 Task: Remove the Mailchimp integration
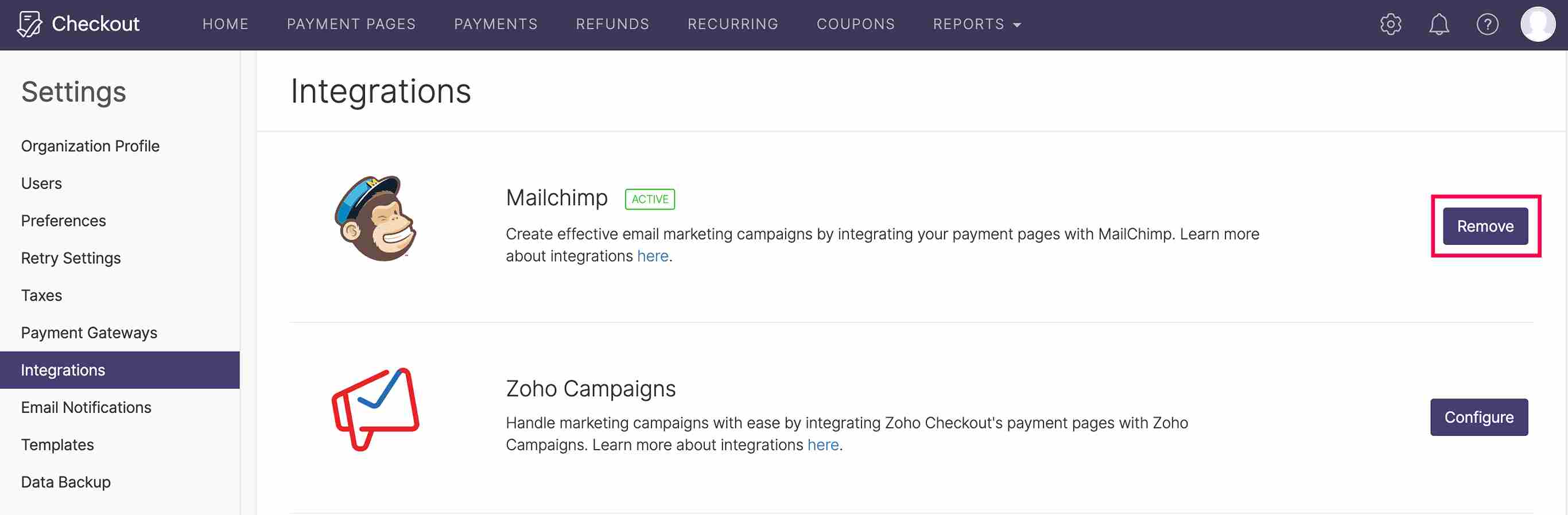[1485, 225]
